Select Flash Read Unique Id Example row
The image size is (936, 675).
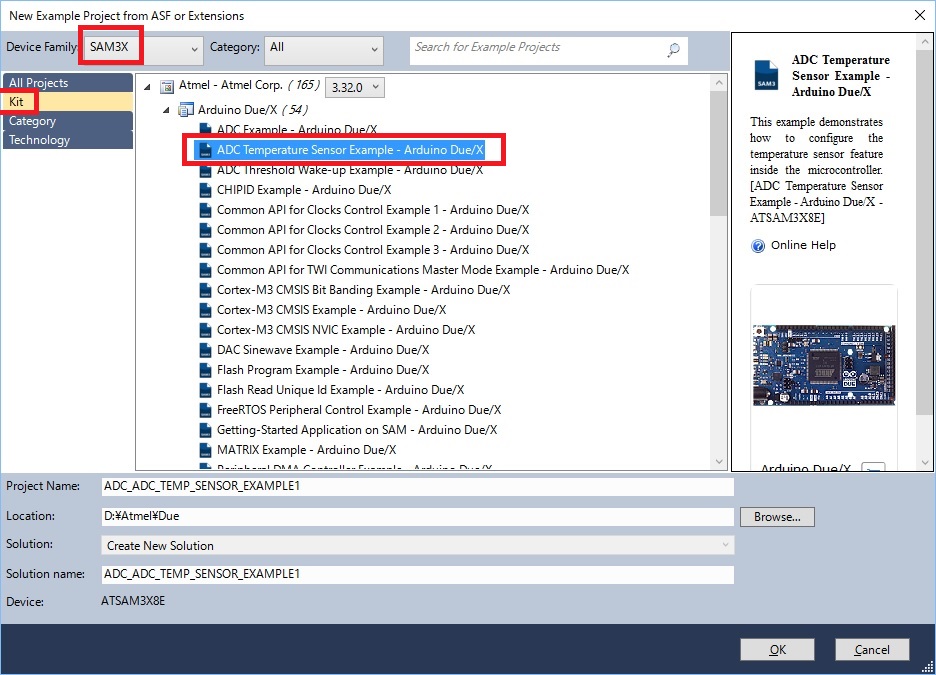pos(340,390)
